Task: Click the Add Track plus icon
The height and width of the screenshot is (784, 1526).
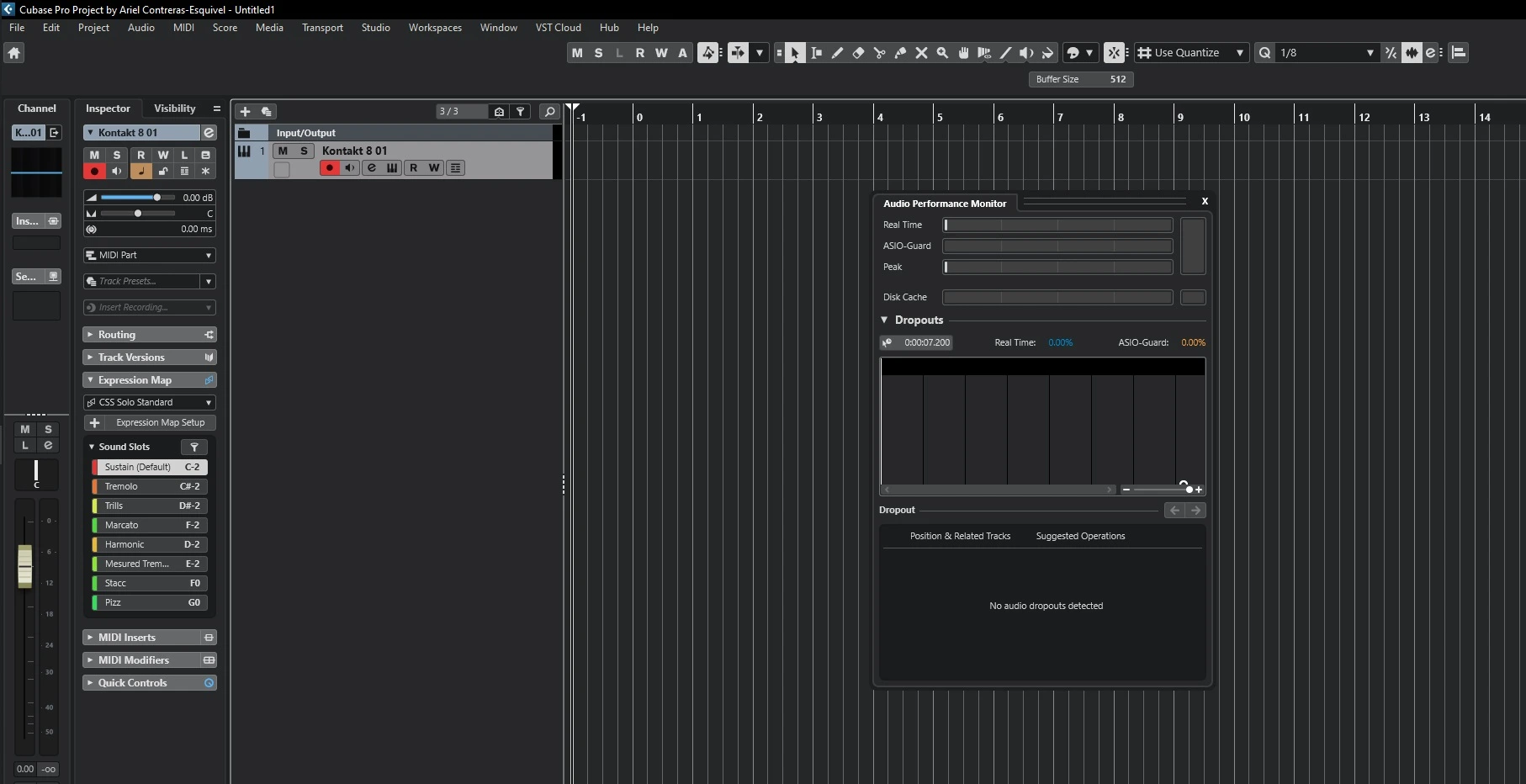Action: 245,112
